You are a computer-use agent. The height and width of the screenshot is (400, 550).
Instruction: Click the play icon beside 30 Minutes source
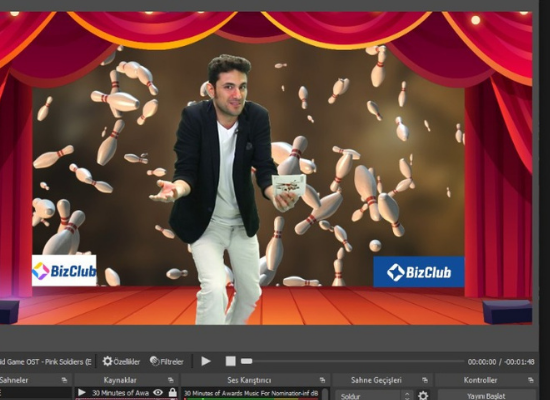pos(82,392)
